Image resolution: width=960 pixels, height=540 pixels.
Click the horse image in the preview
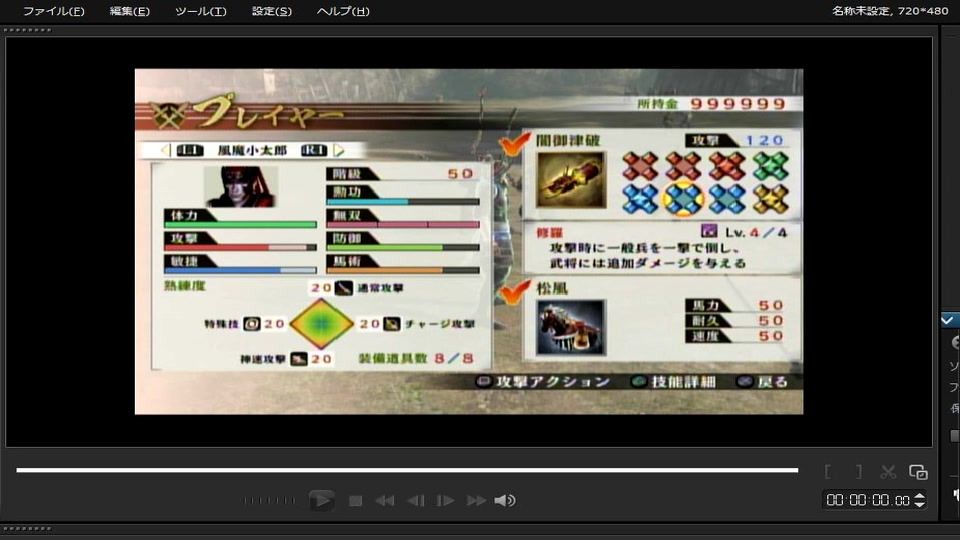pos(571,328)
